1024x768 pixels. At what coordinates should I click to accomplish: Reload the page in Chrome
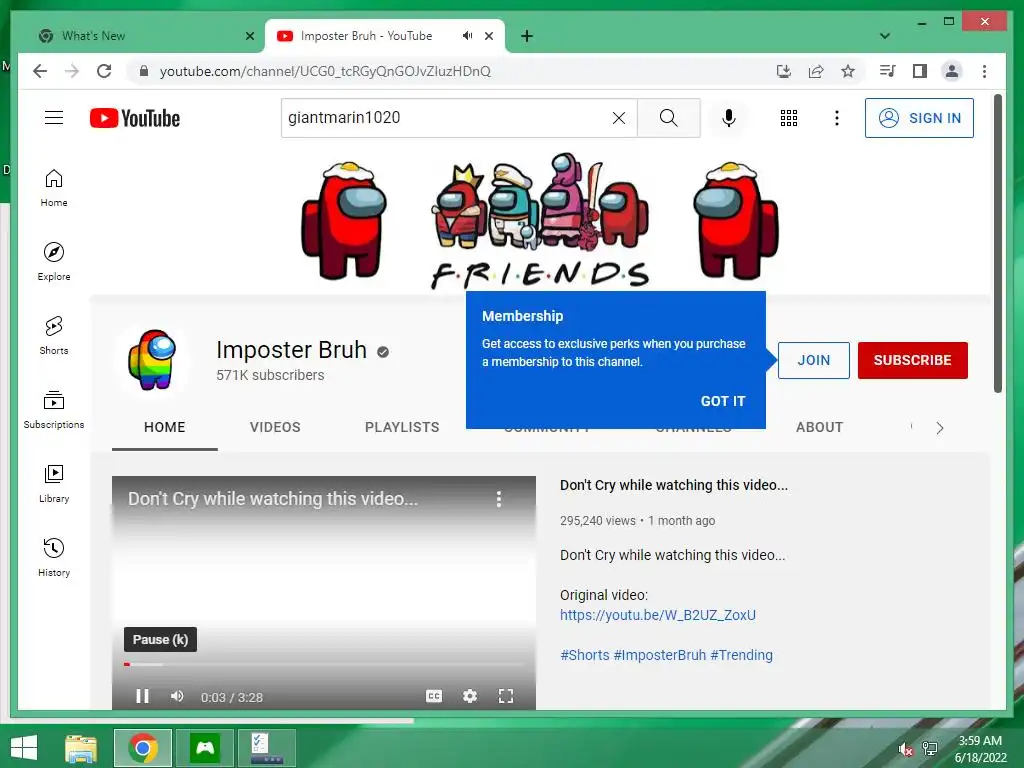click(104, 71)
